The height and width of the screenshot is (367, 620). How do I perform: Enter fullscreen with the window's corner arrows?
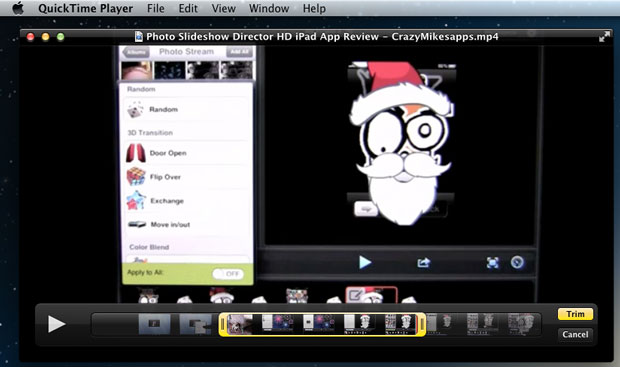(604, 37)
